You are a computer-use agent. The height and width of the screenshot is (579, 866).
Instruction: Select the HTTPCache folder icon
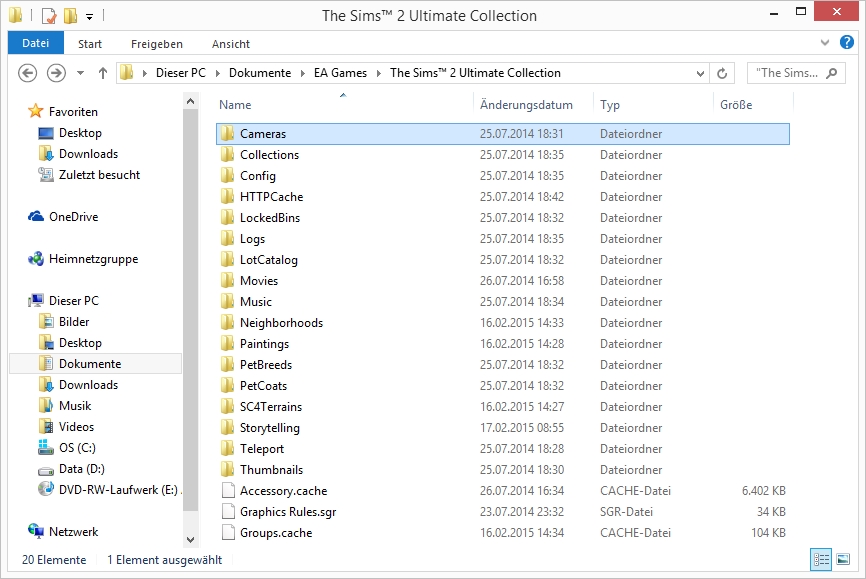(227, 196)
